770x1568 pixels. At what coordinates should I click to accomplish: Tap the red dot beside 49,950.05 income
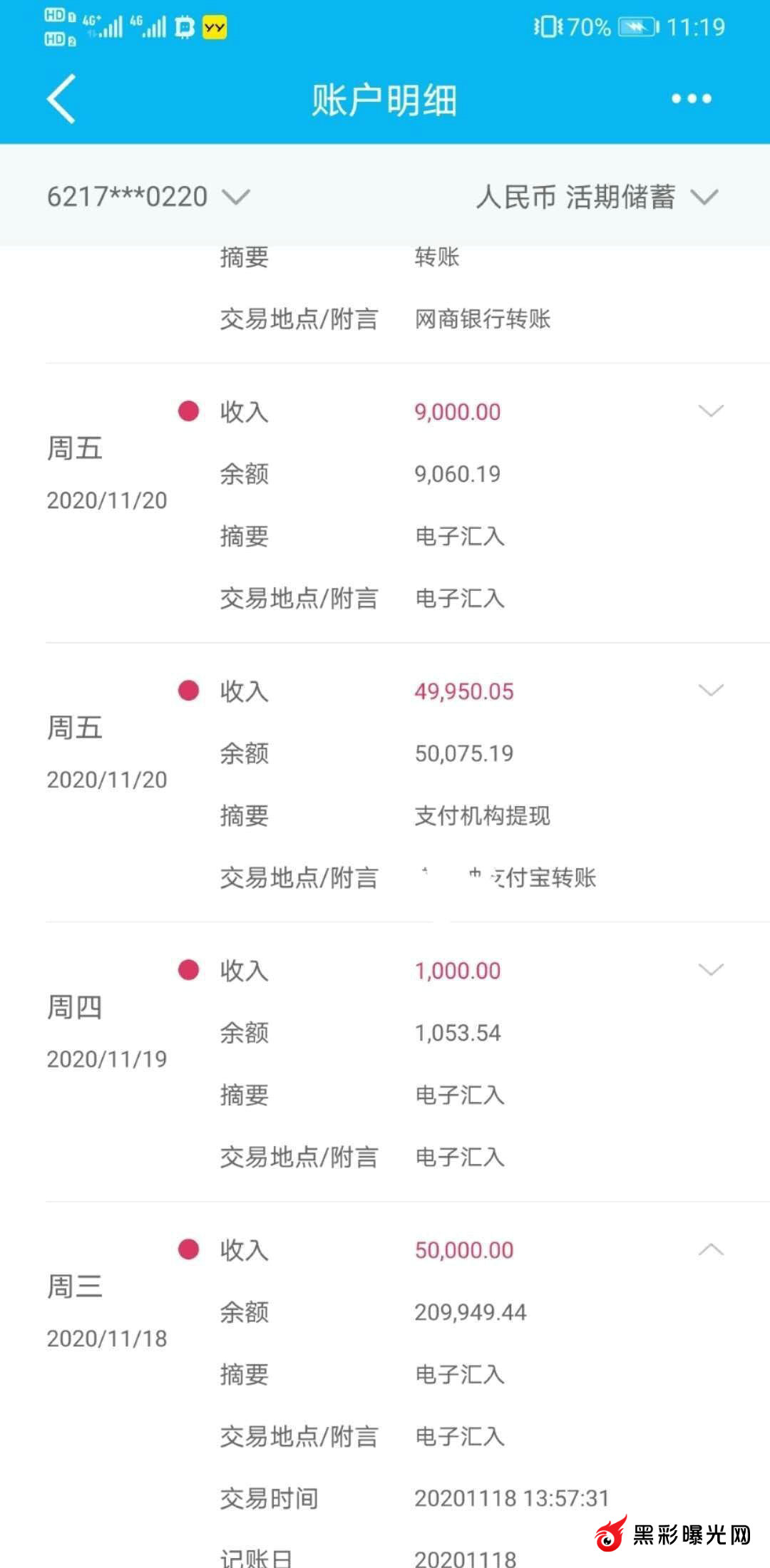click(x=188, y=691)
